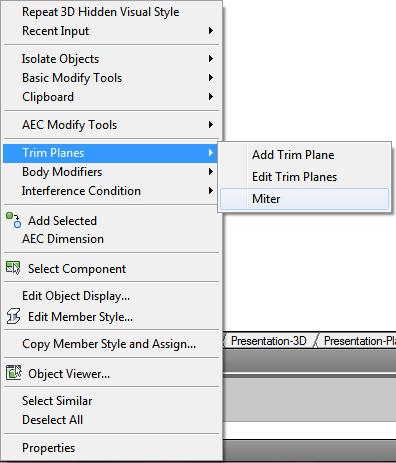Image resolution: width=396 pixels, height=463 pixels.
Task: Open the Clipboard submenu
Action: click(x=111, y=97)
